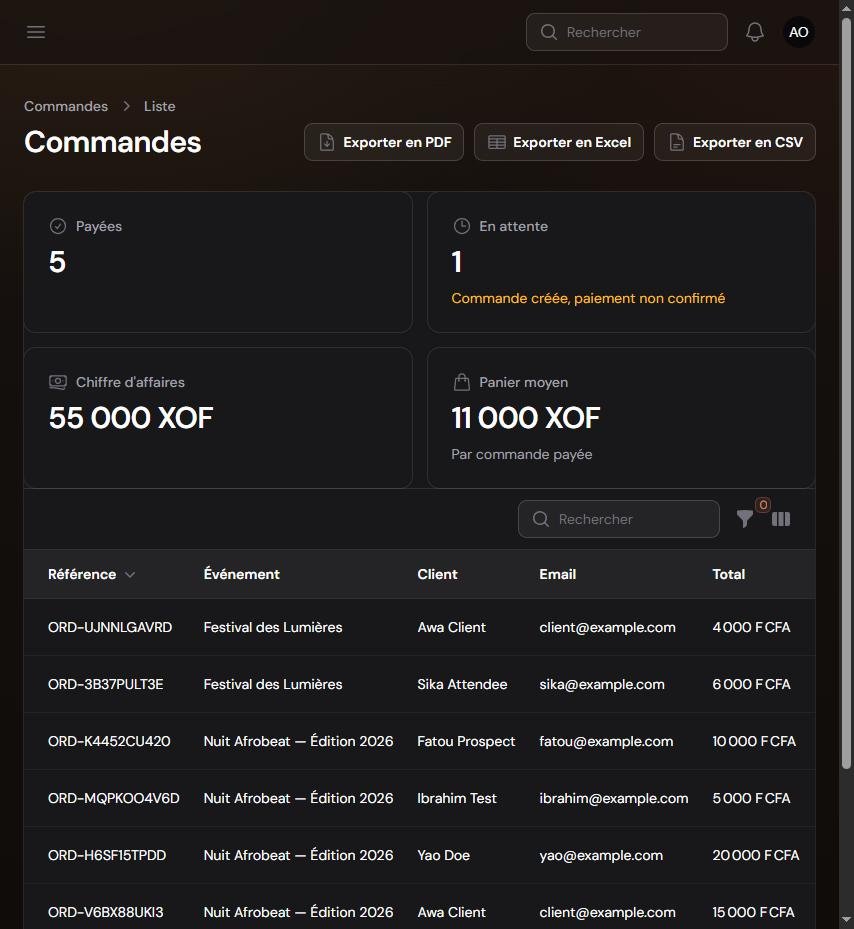
Task: Click the magnifier icon in top search
Action: (549, 32)
